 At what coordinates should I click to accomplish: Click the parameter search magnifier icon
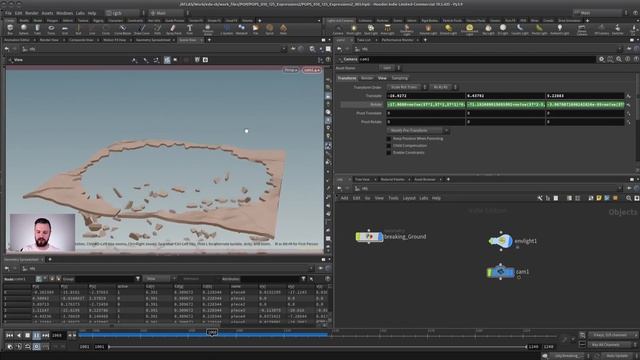point(619,59)
